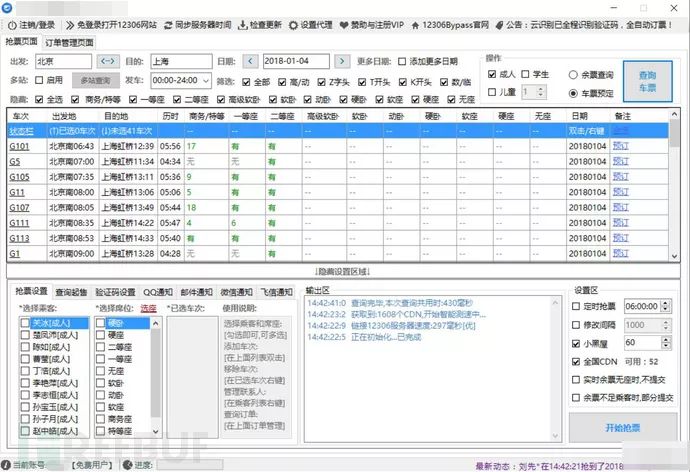Increase the 小黑屋 value stepper
The height and width of the screenshot is (472, 690).
[666, 340]
